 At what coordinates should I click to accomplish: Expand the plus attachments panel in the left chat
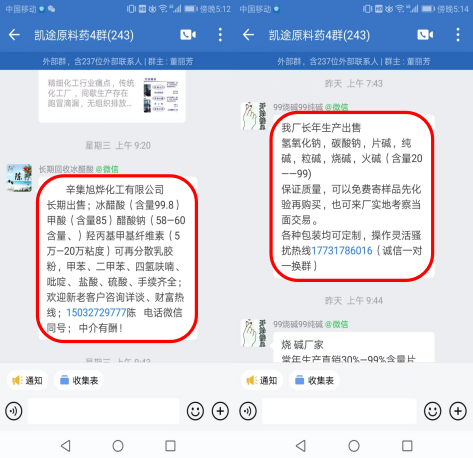(x=220, y=411)
